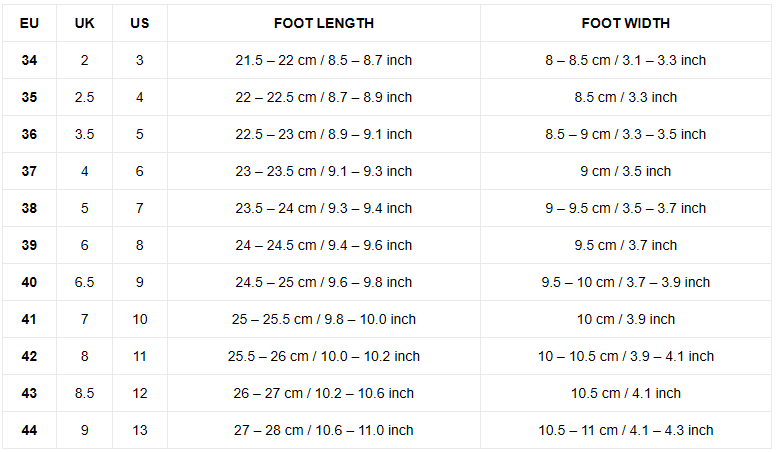
Task: Click foot width 9.5 cm / 3.7 inch cell
Action: [x=626, y=245]
